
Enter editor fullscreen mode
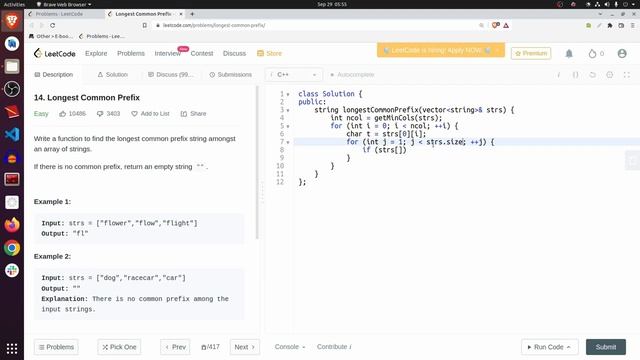[627, 75]
